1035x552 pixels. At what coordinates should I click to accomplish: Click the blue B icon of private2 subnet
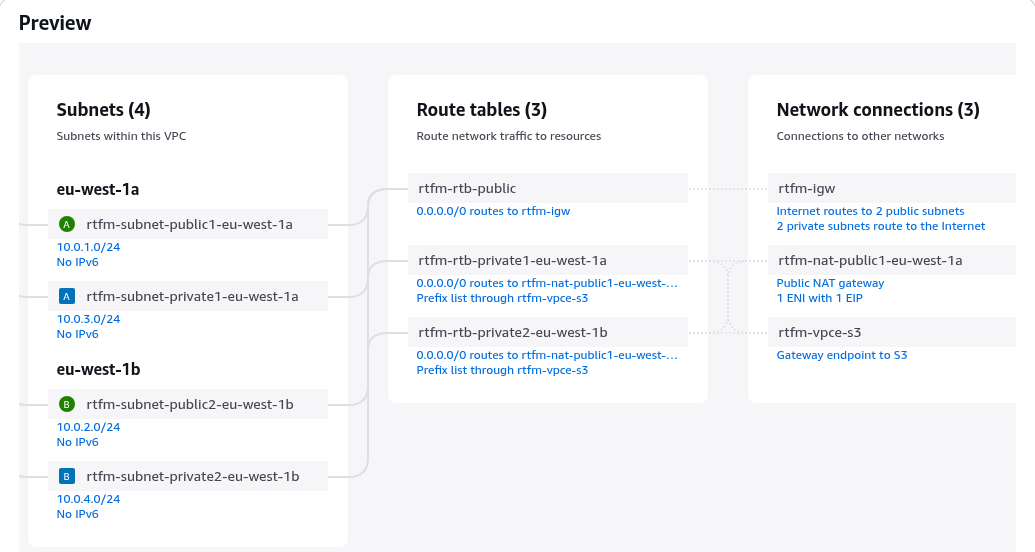pyautogui.click(x=67, y=476)
